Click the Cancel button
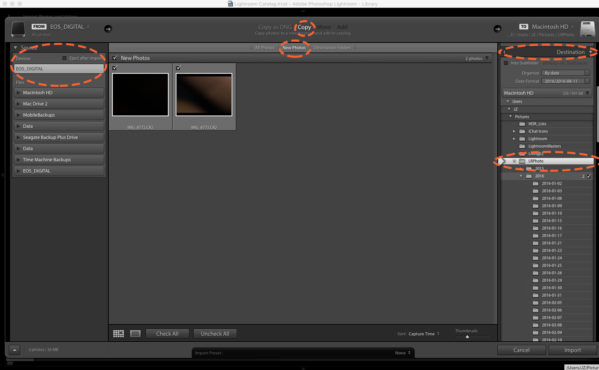This screenshot has height=370, width=599. [x=521, y=350]
